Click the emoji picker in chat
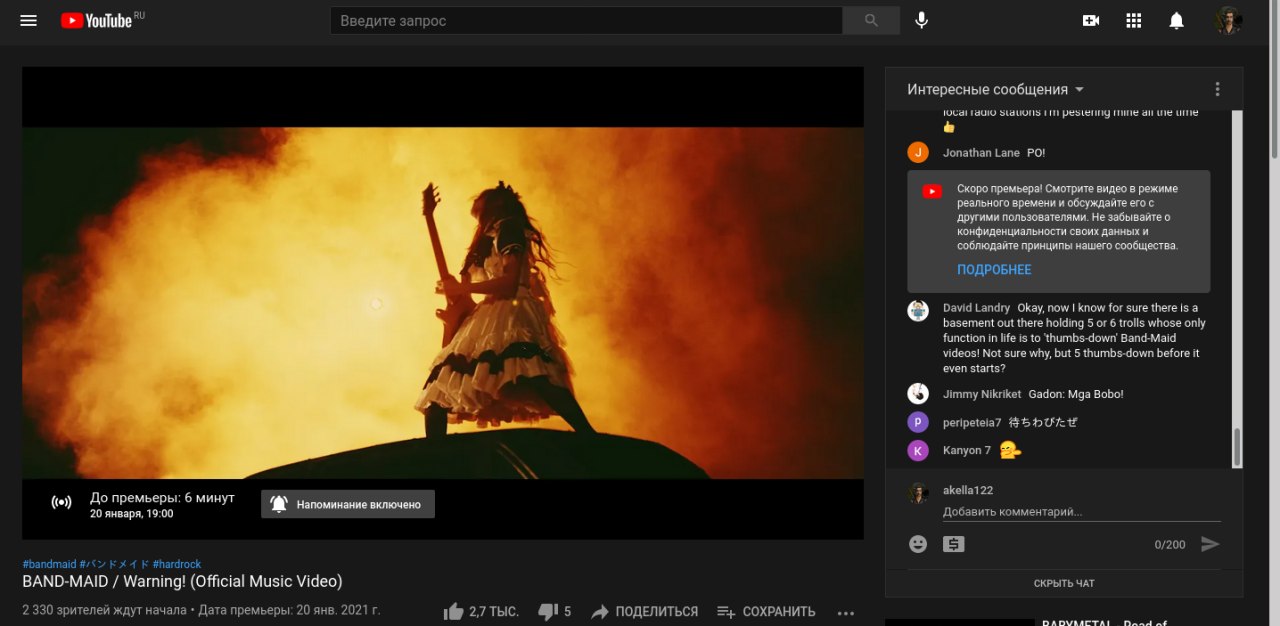This screenshot has width=1280, height=626. click(918, 544)
